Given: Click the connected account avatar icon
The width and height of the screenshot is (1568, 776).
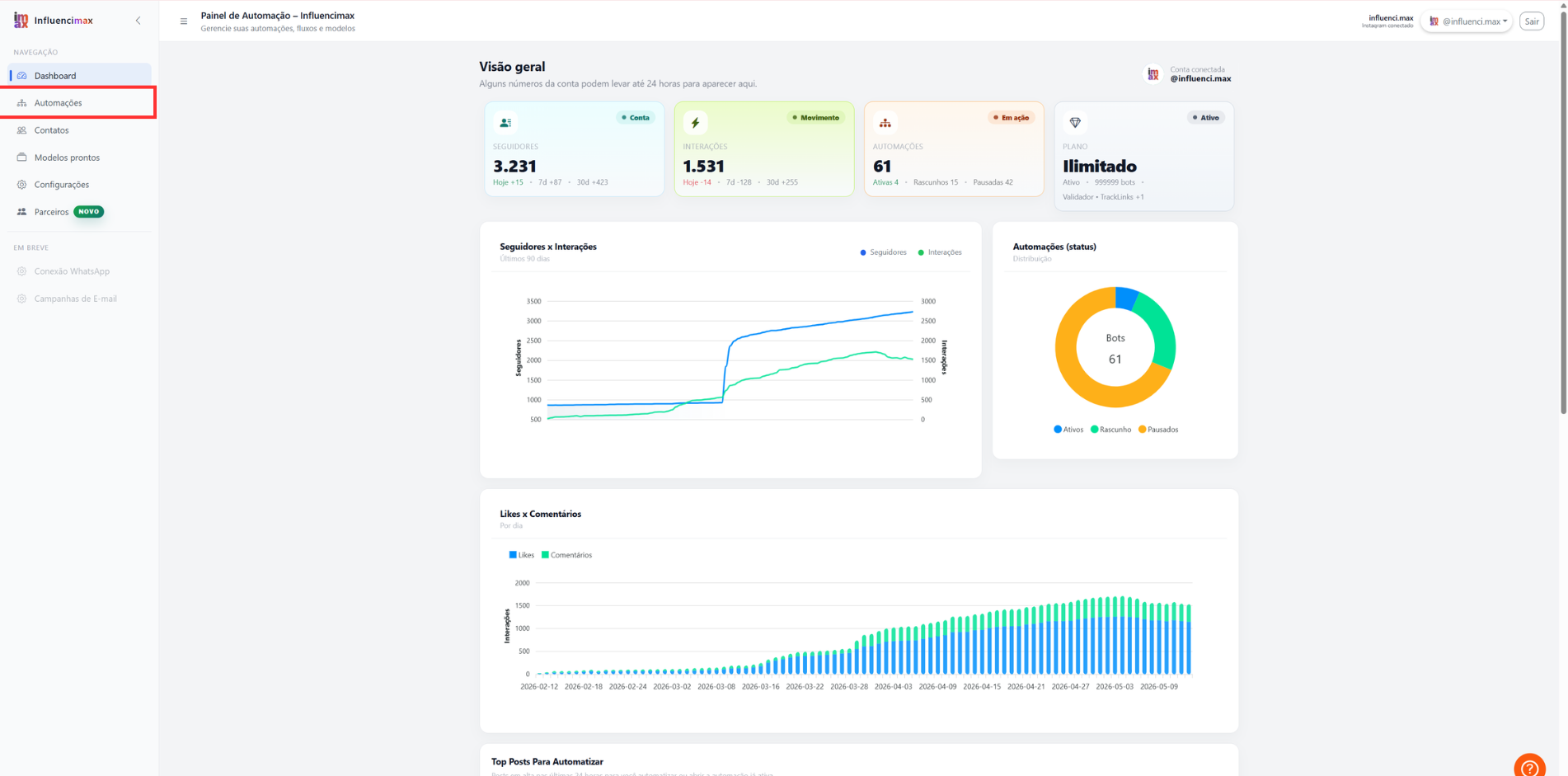Looking at the screenshot, I should click(x=1153, y=74).
